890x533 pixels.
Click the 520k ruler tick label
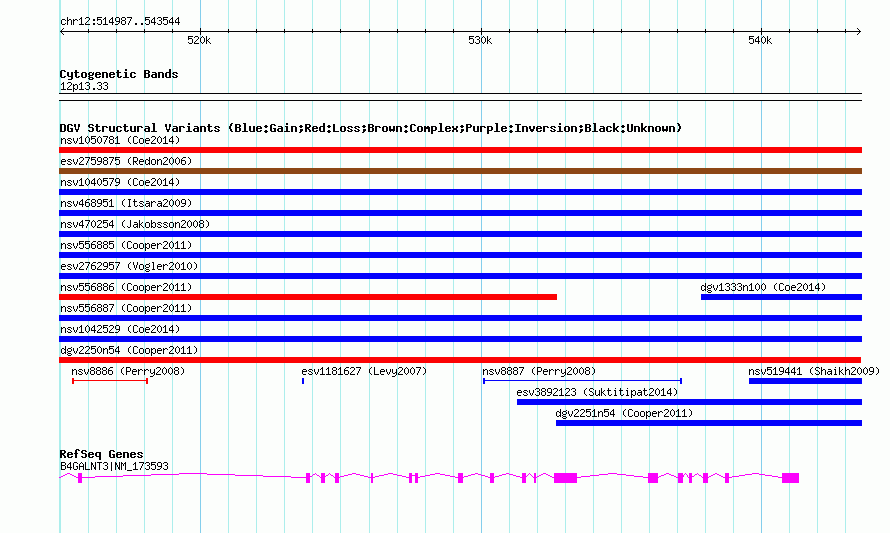click(199, 40)
